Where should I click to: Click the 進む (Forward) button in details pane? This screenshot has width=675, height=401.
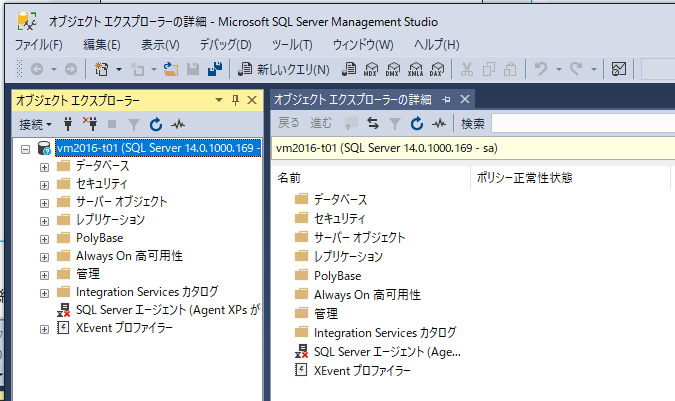click(321, 123)
